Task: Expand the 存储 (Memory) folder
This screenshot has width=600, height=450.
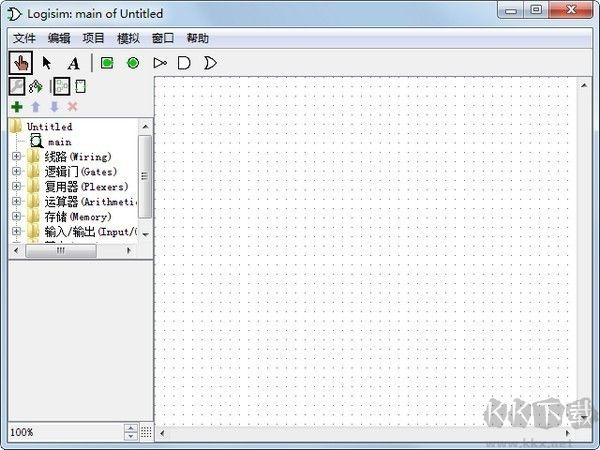Action: 16,216
